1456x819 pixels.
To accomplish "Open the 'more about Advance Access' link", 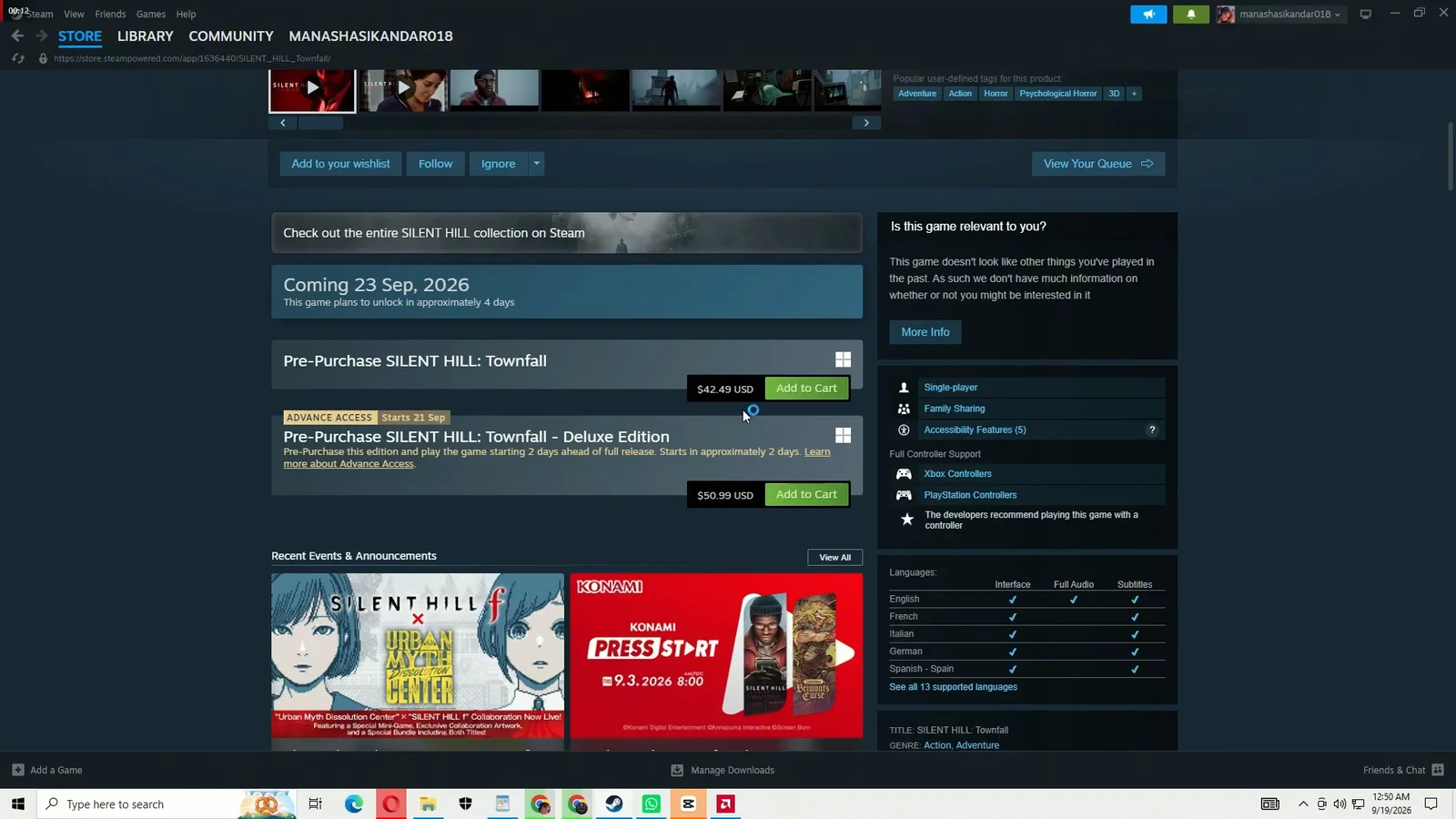I will (349, 464).
